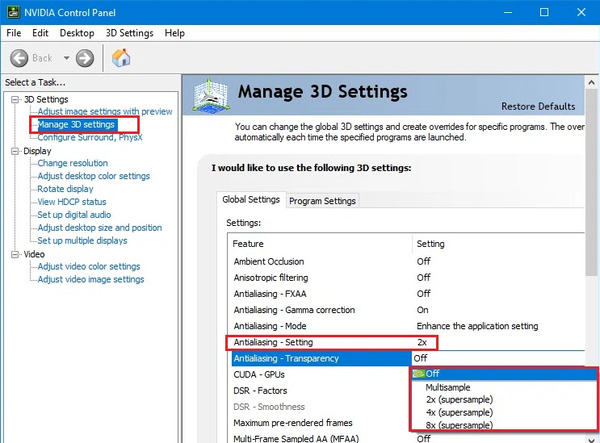Select the CUDA - GPUs row
Screen dimensions: 600x443
(x=320, y=375)
